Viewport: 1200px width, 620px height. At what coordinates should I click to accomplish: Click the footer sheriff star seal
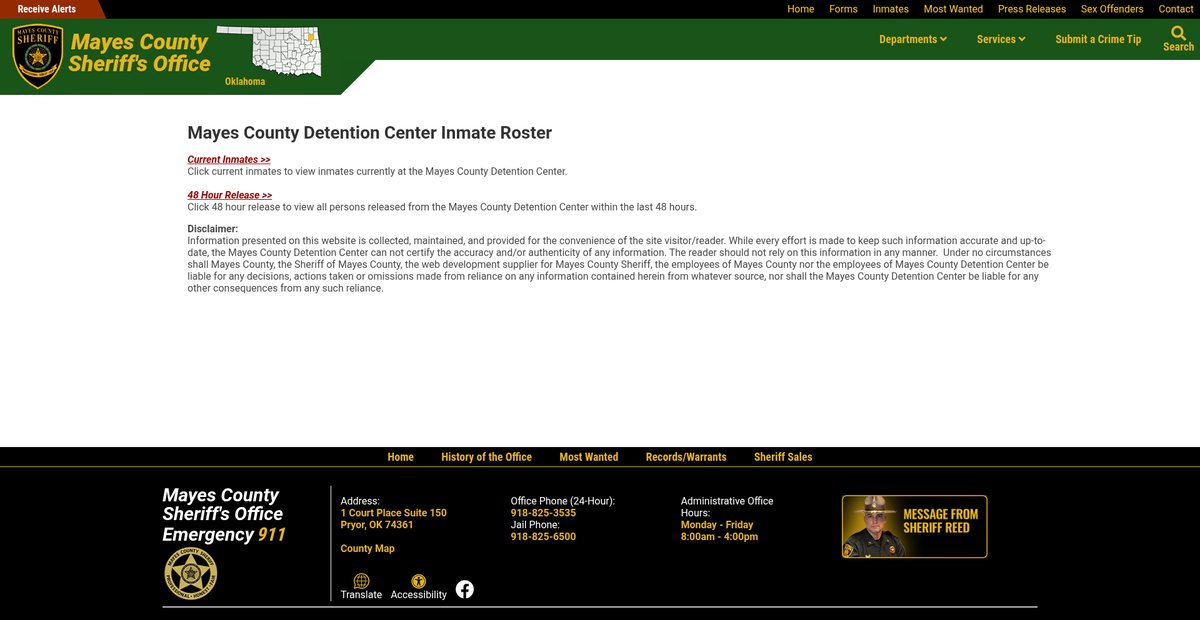click(190, 575)
